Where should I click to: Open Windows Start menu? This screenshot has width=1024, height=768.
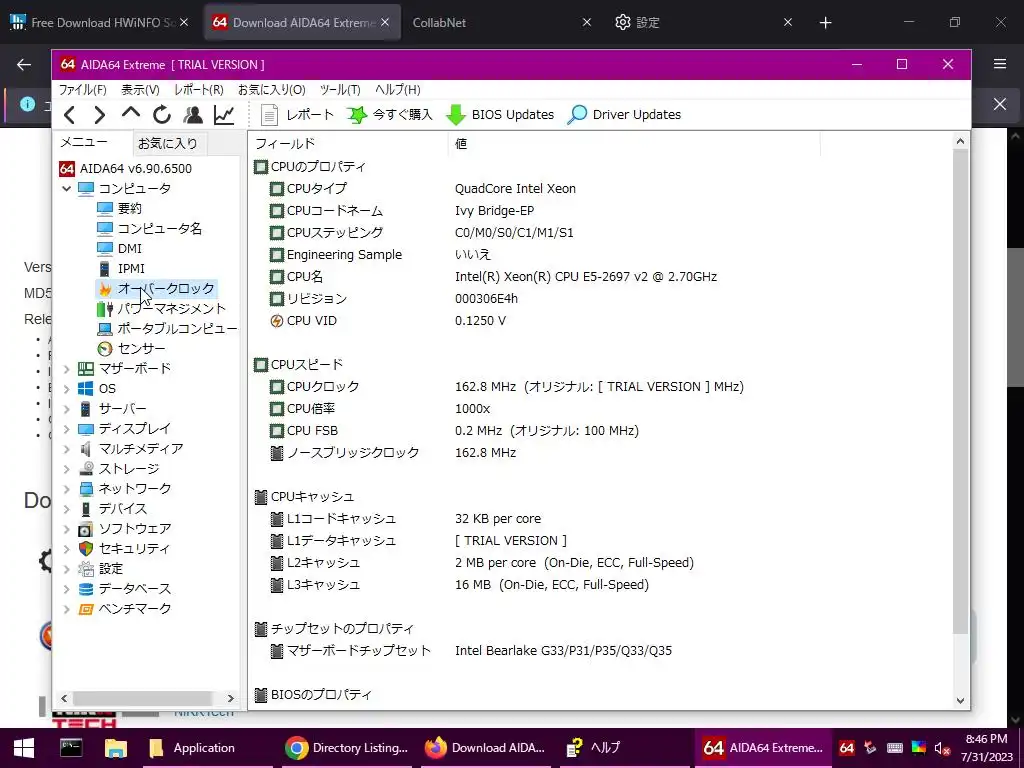pyautogui.click(x=24, y=748)
